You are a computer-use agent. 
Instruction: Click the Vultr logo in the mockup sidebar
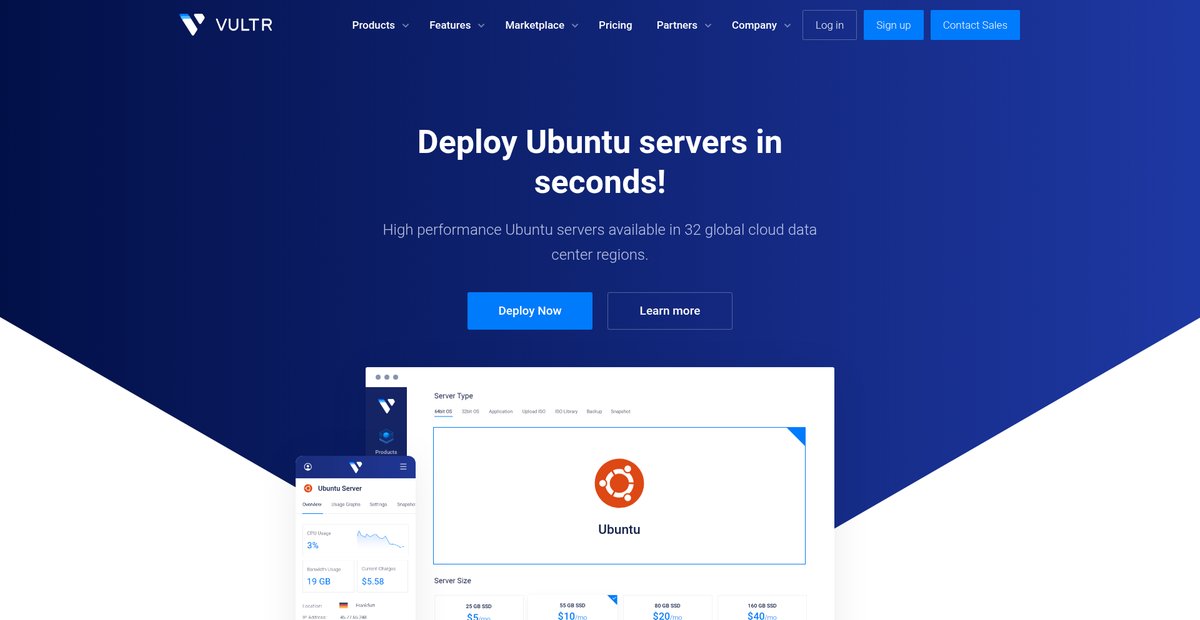[x=386, y=406]
